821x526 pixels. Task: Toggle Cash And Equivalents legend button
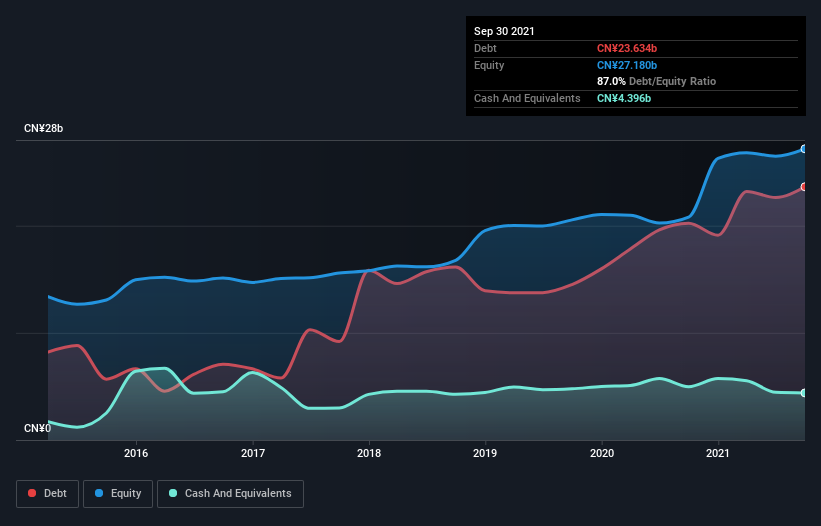click(x=230, y=494)
